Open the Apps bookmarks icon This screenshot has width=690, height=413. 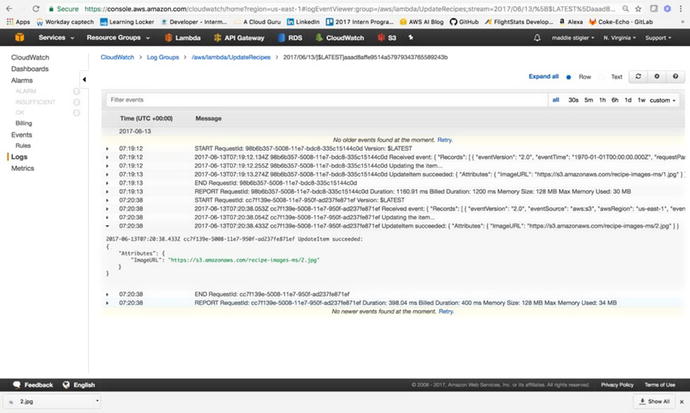coord(18,22)
